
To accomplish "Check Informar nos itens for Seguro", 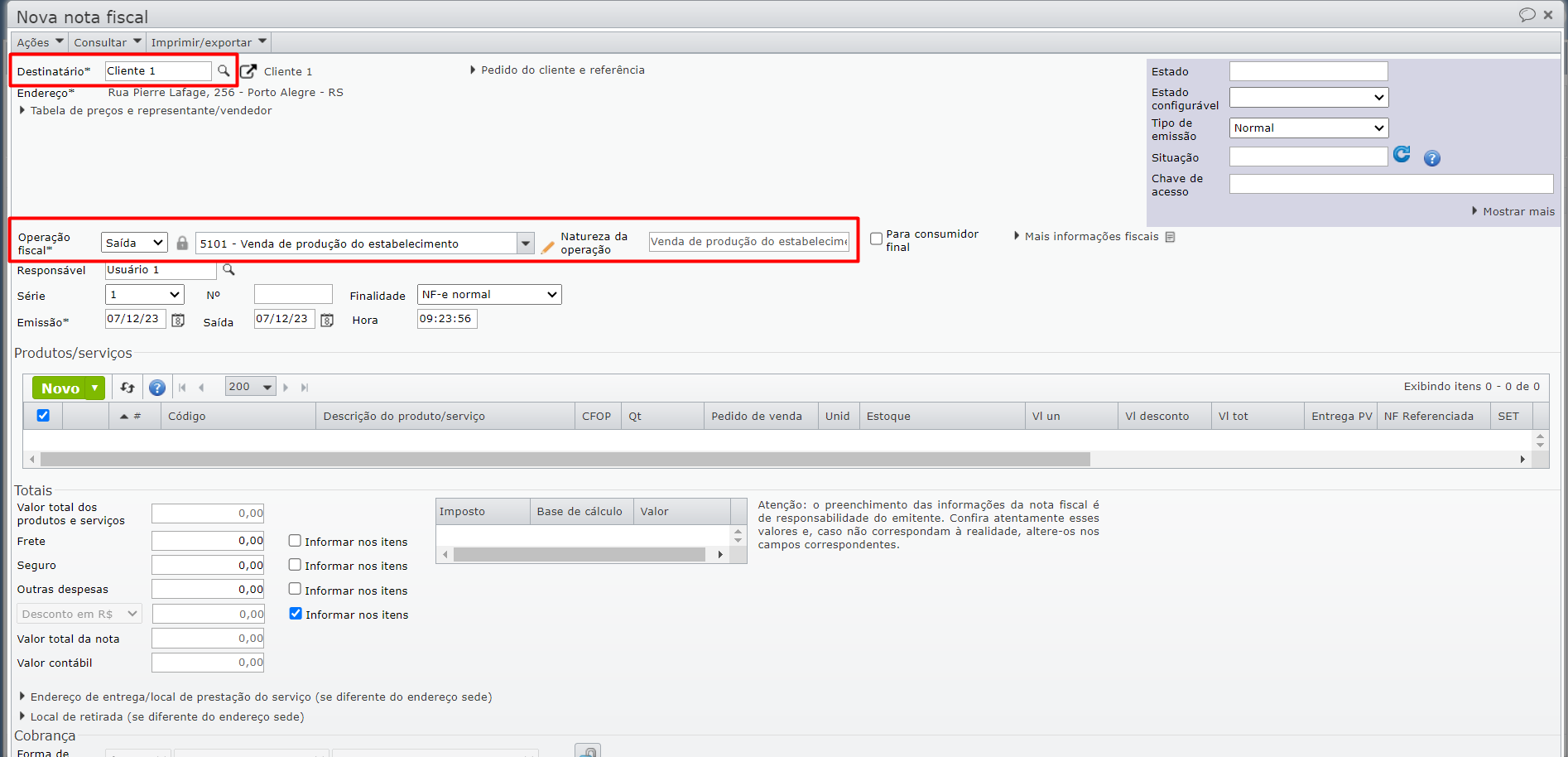I will point(295,565).
